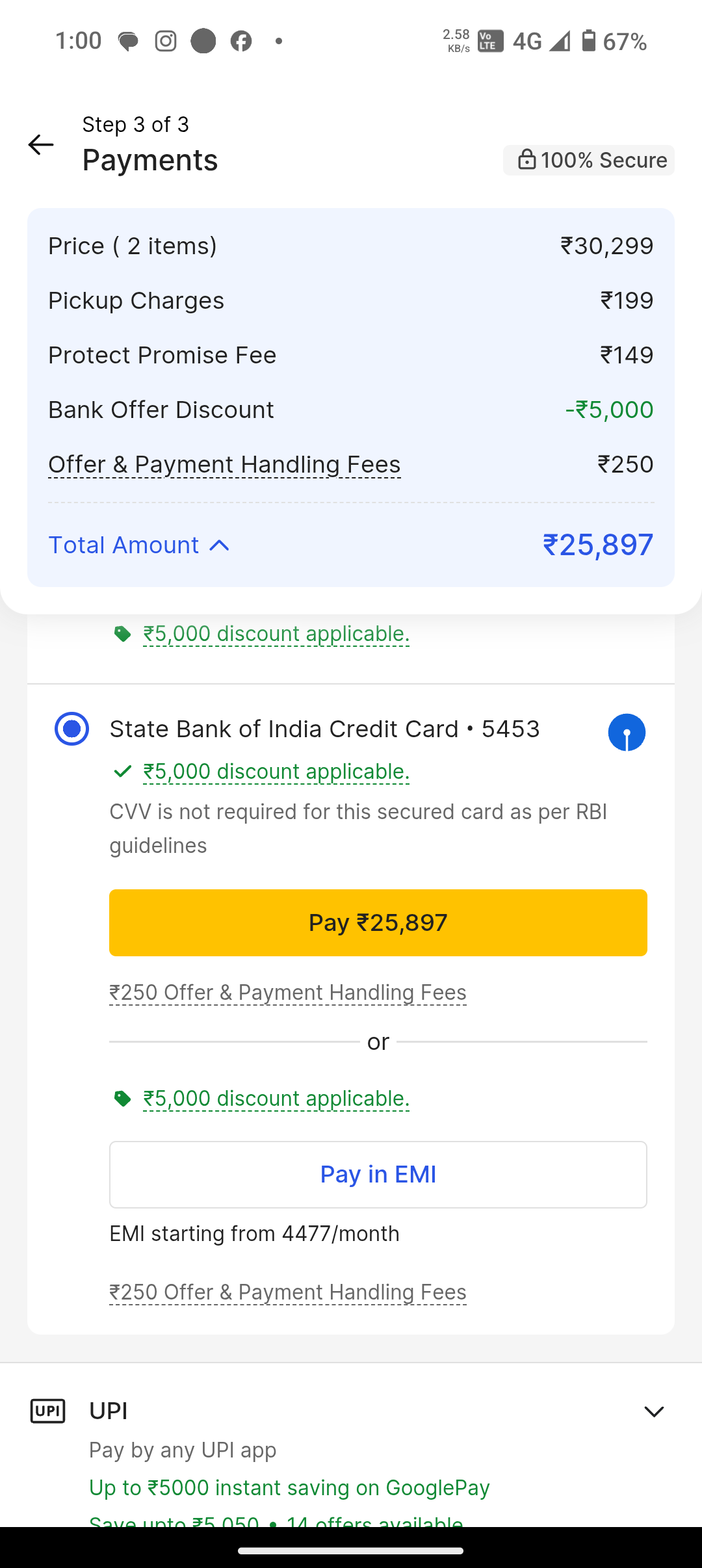Tap the UPI logo icon

48,1411
